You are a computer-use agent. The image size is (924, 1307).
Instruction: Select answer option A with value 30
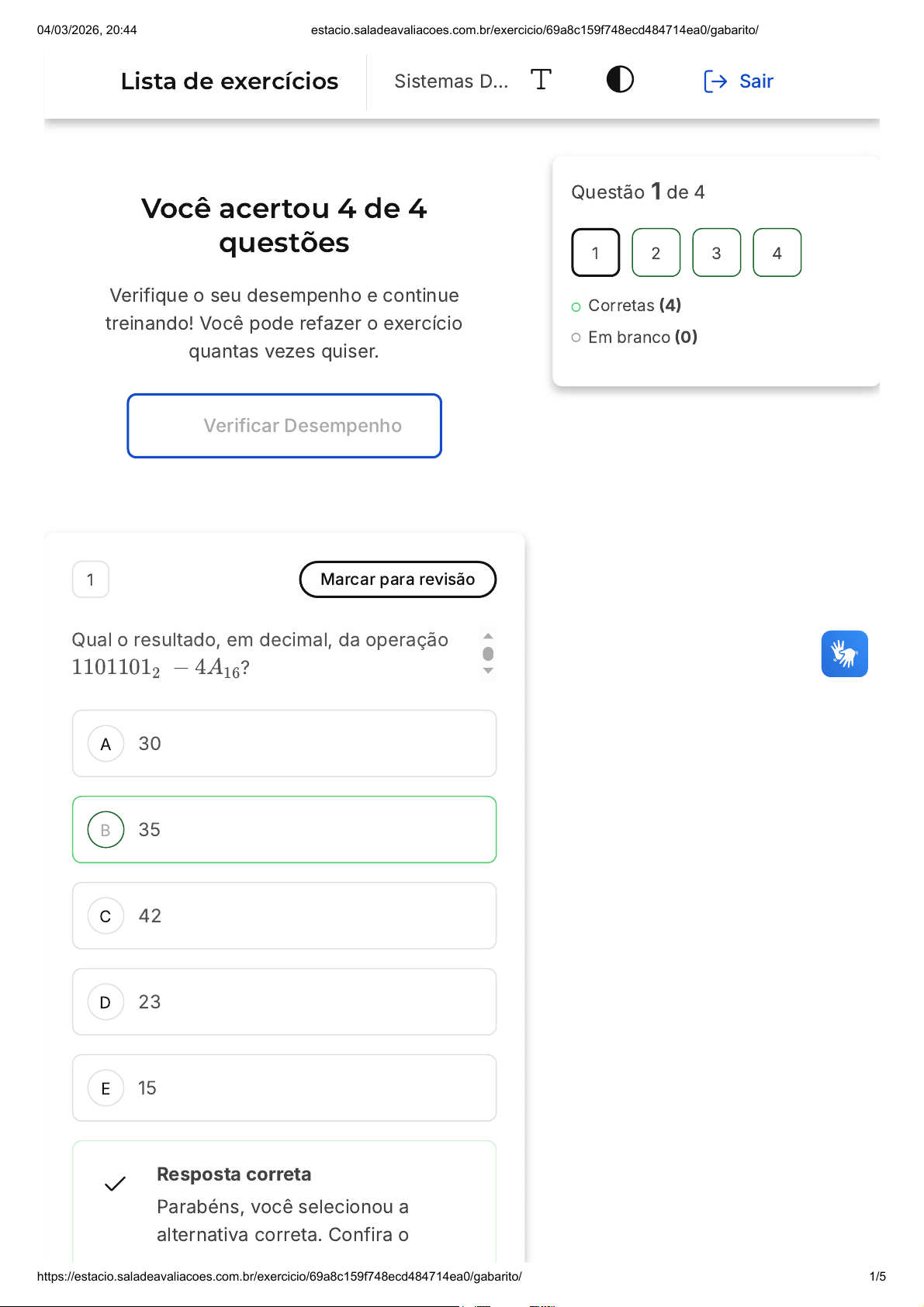pyautogui.click(x=284, y=744)
